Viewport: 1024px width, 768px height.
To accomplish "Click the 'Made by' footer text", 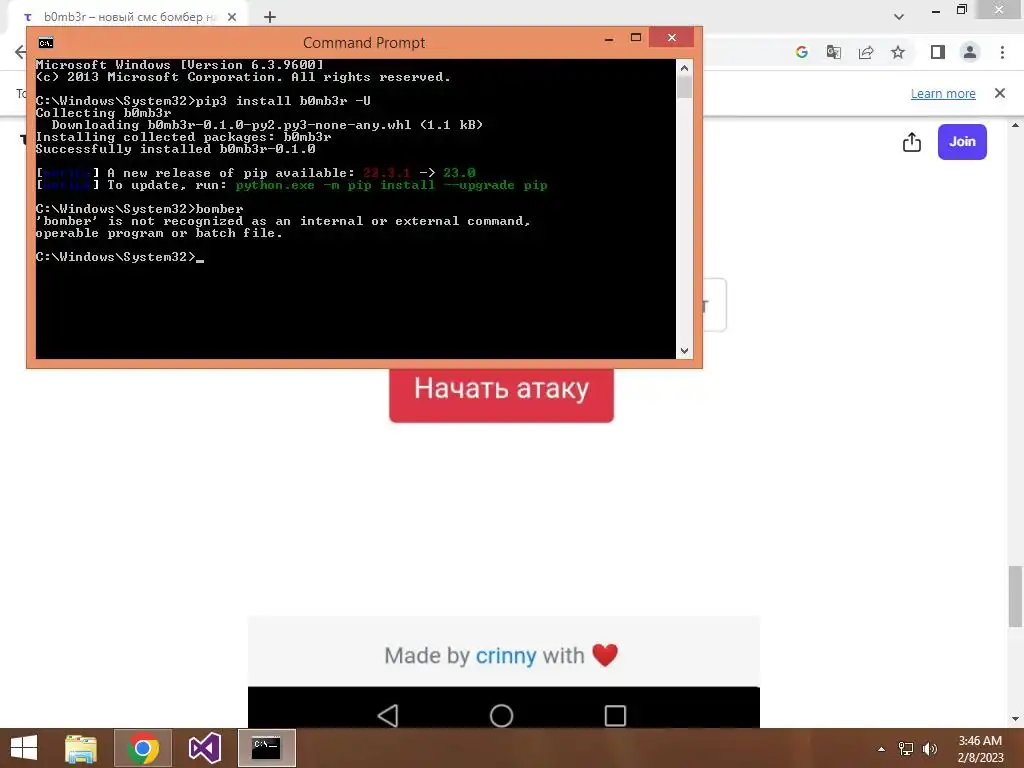I will (x=427, y=655).
